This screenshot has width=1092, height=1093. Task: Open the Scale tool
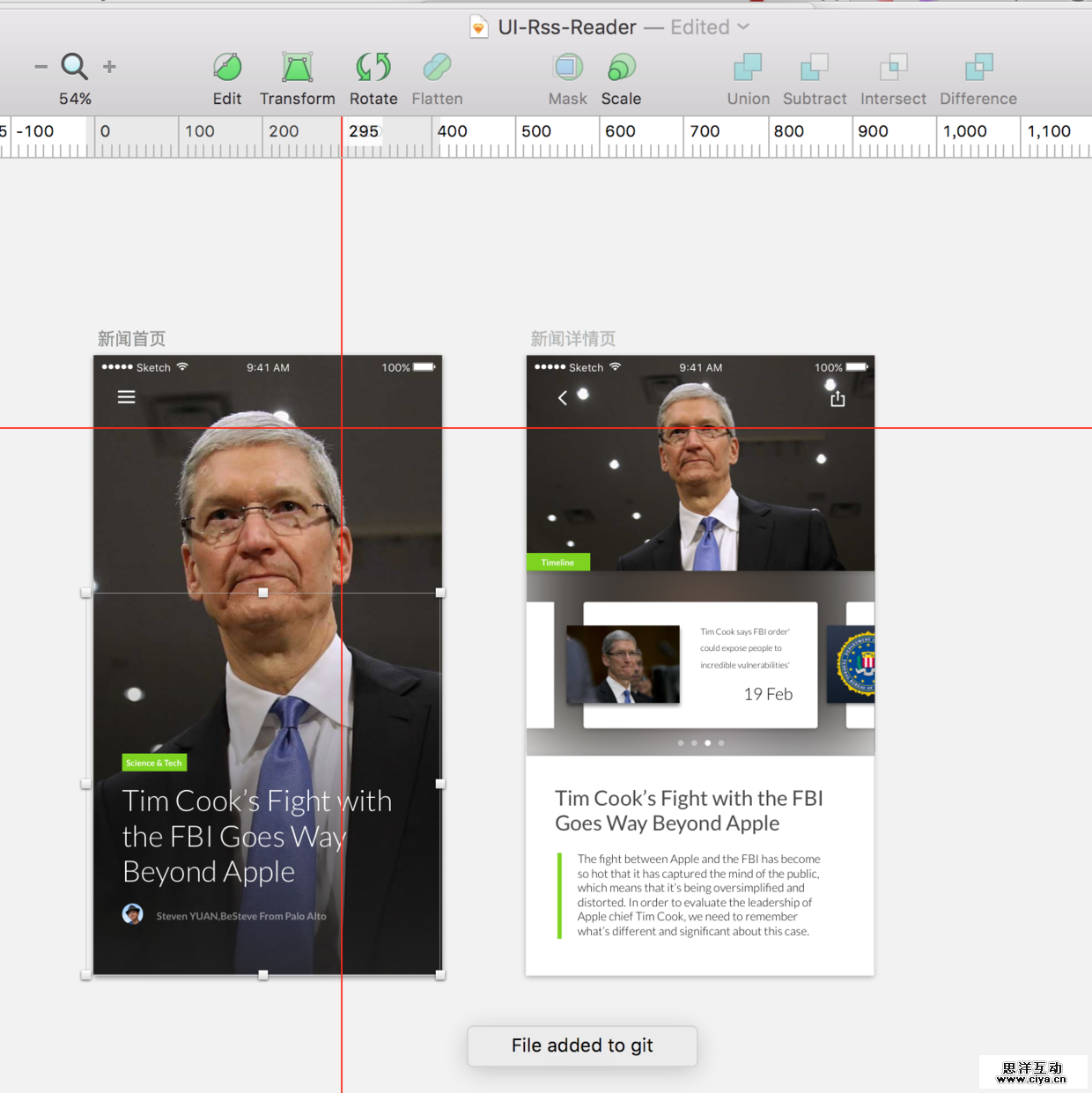(x=621, y=67)
